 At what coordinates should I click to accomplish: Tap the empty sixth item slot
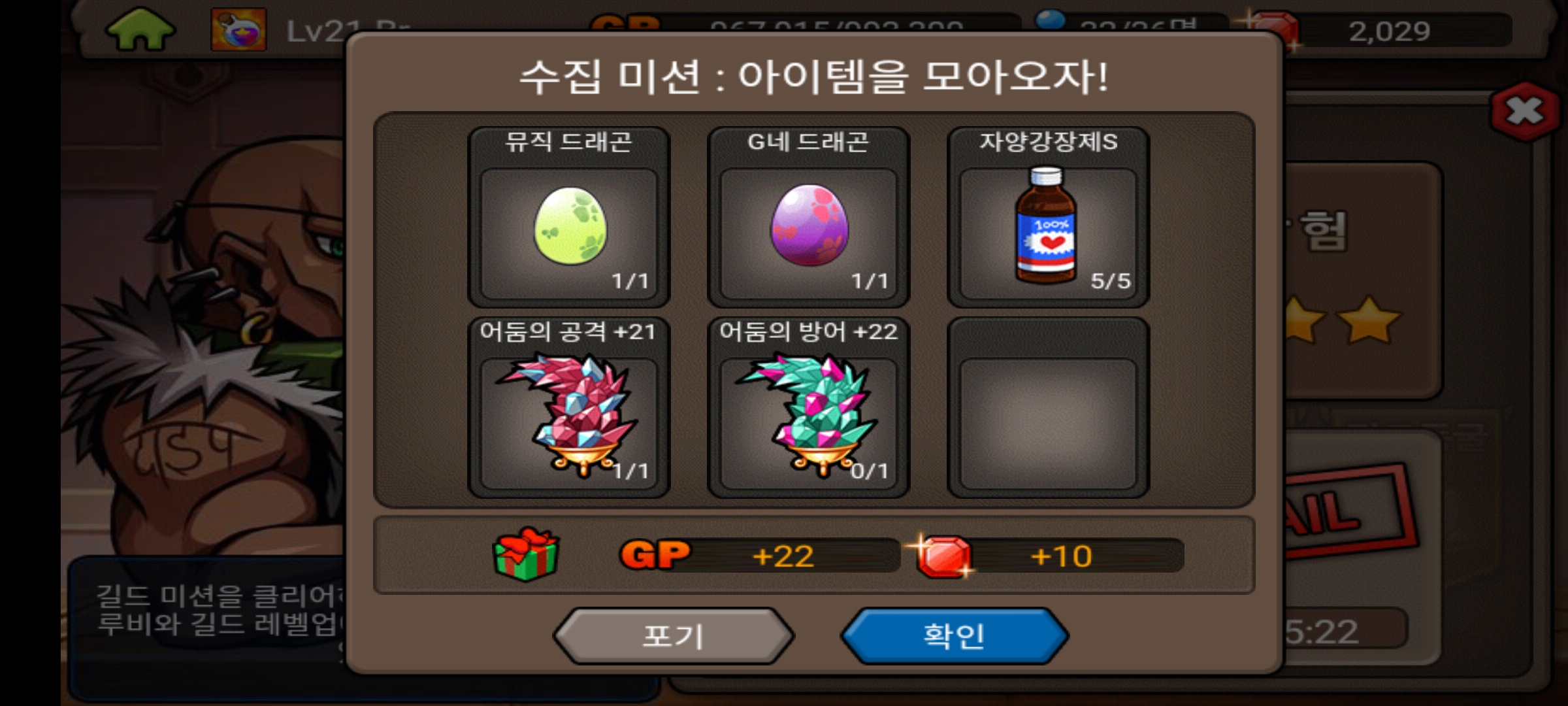(1048, 408)
